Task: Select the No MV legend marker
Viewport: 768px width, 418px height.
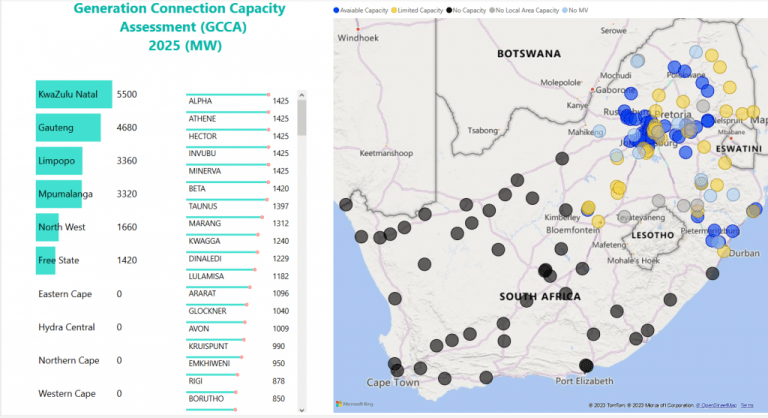Action: [x=565, y=10]
